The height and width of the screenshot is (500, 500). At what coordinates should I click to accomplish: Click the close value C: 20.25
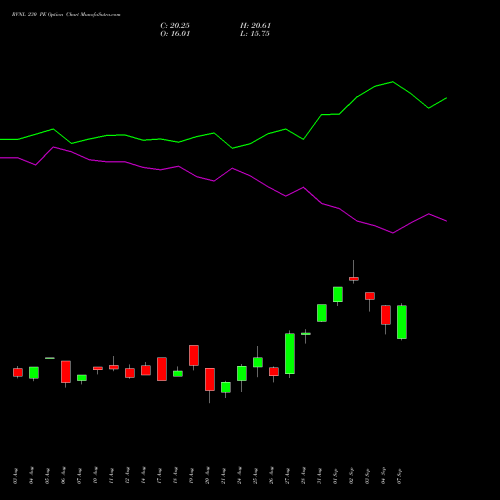175,26
